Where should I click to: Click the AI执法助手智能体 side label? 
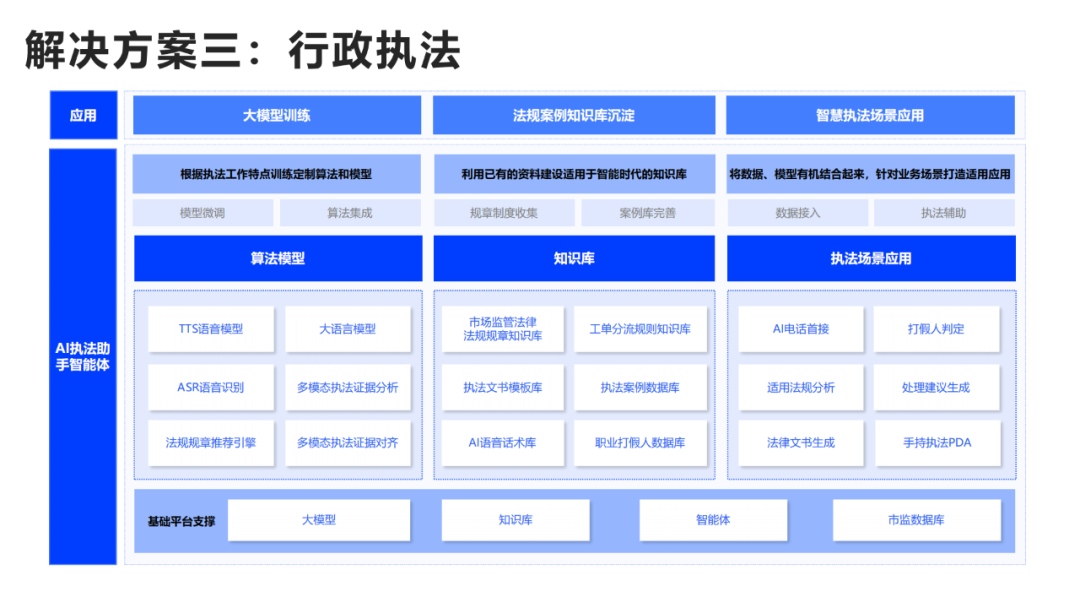click(x=83, y=357)
